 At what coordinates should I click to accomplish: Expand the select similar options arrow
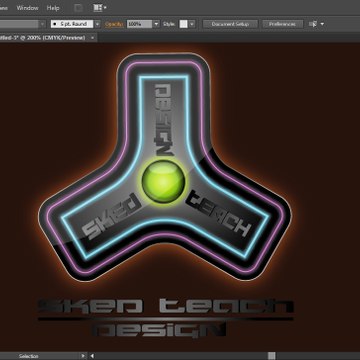click(322, 24)
